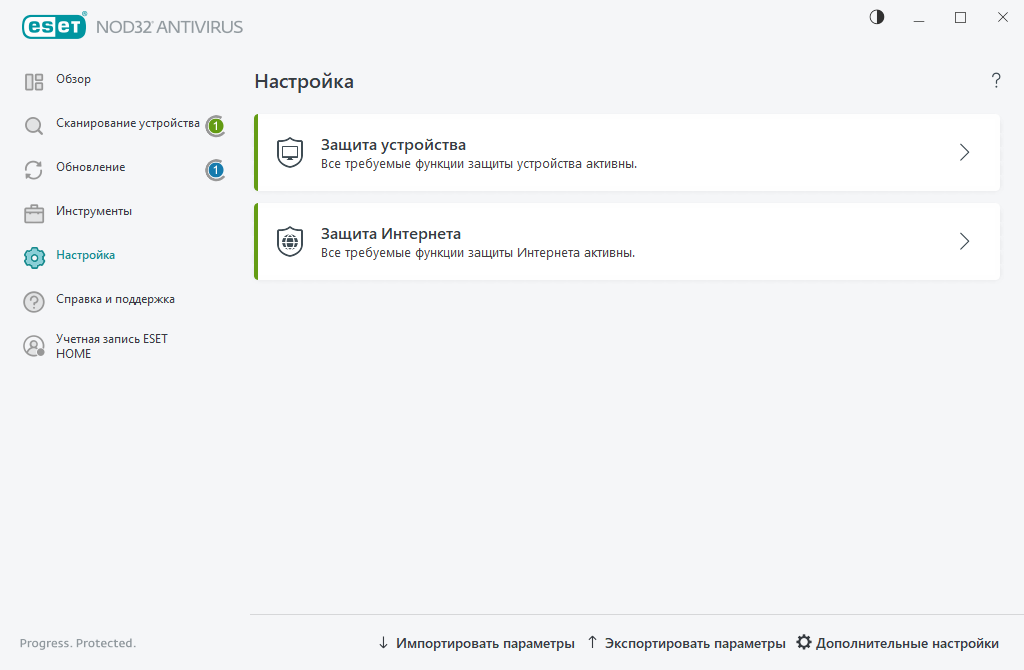Open Дополнительные настройки

pyautogui.click(x=907, y=643)
